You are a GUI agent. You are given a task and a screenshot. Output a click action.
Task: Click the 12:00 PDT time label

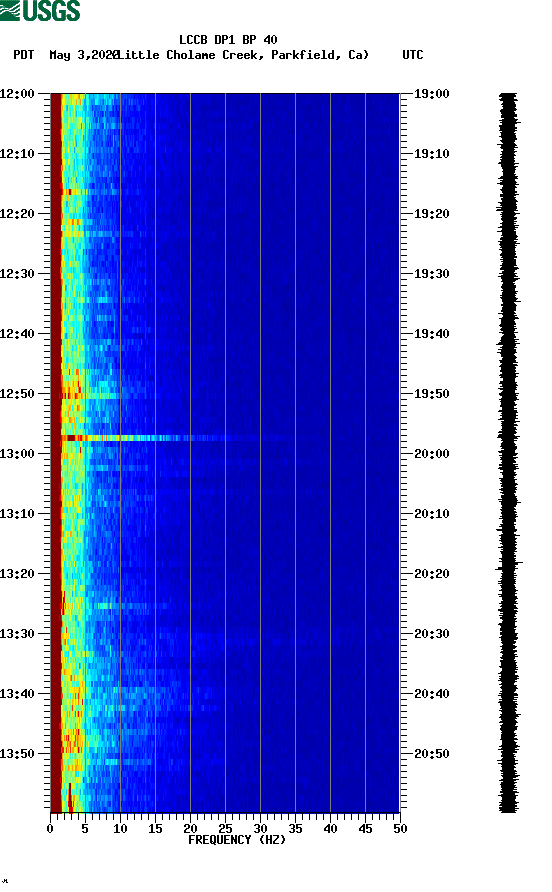(x=18, y=94)
